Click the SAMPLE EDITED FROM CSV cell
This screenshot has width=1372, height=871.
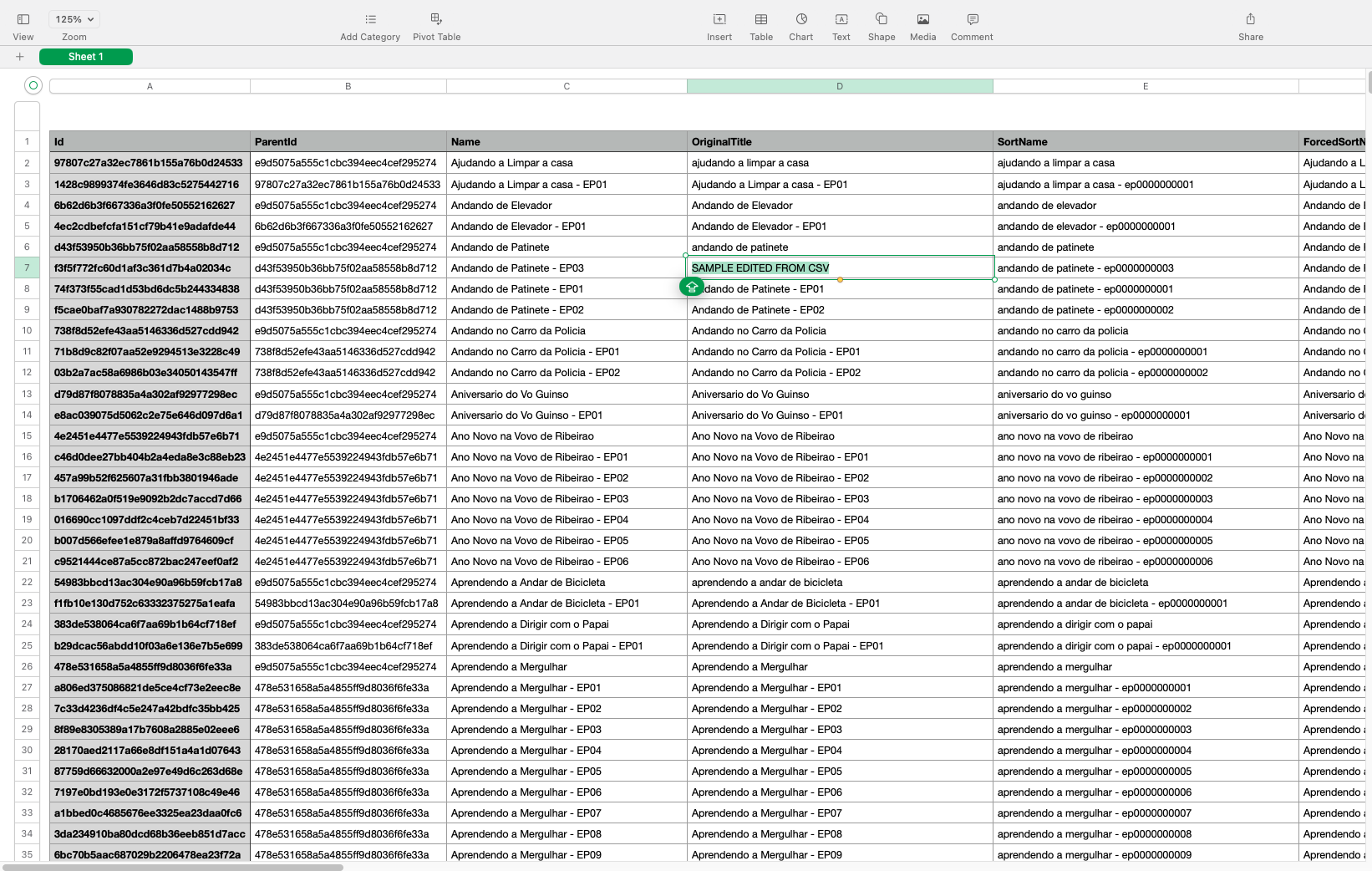pos(840,268)
